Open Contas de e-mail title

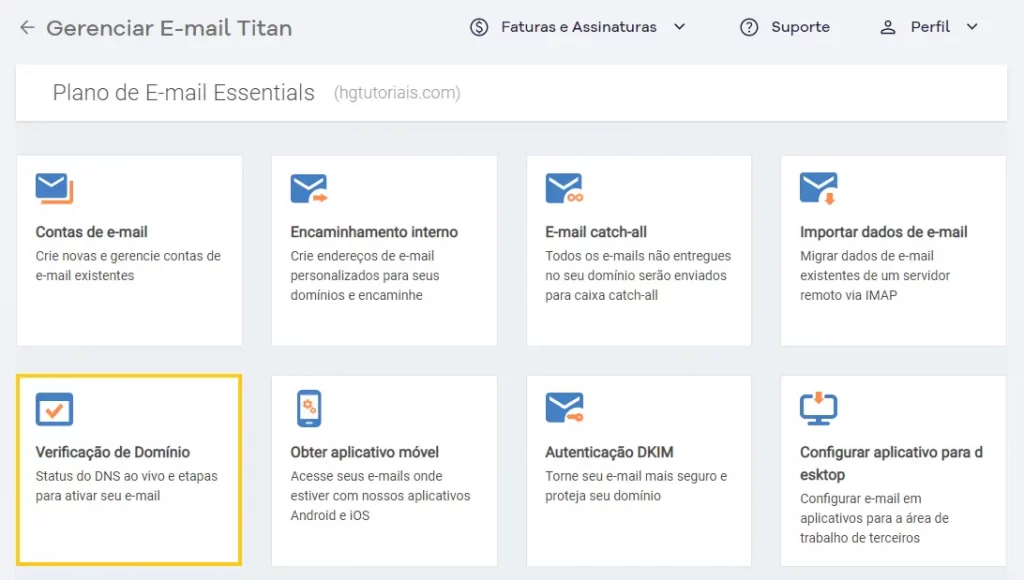[x=91, y=232]
